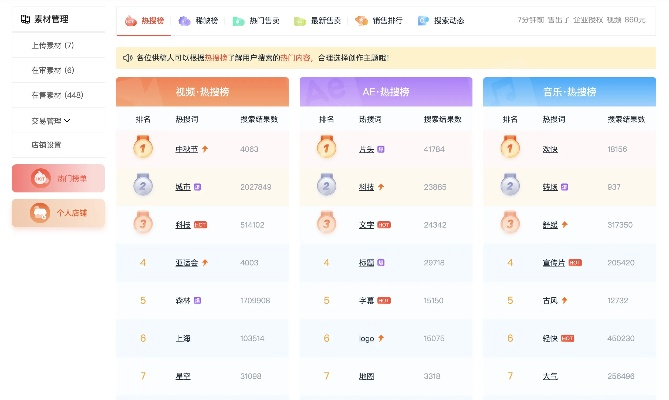
Task: Click the AE·热搜榜 purple header banner
Action: [386, 91]
